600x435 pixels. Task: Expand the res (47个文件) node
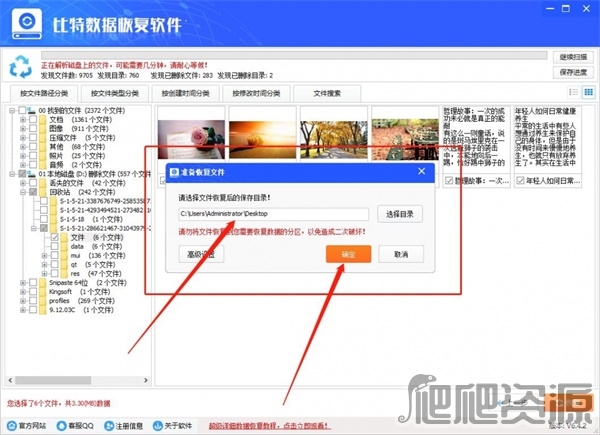(x=44, y=274)
